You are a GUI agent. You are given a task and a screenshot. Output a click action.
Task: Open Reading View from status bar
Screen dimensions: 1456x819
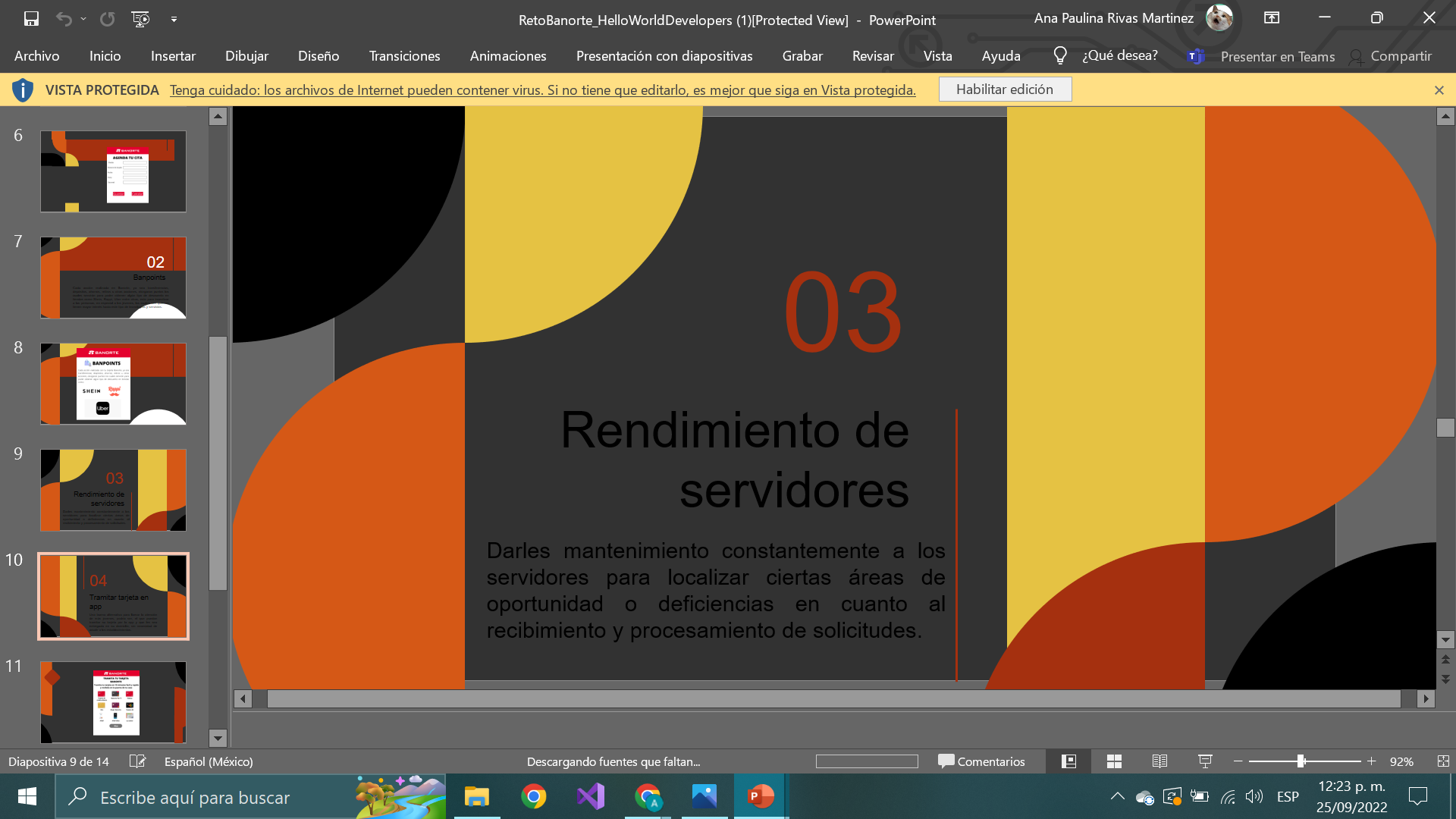click(x=1159, y=761)
